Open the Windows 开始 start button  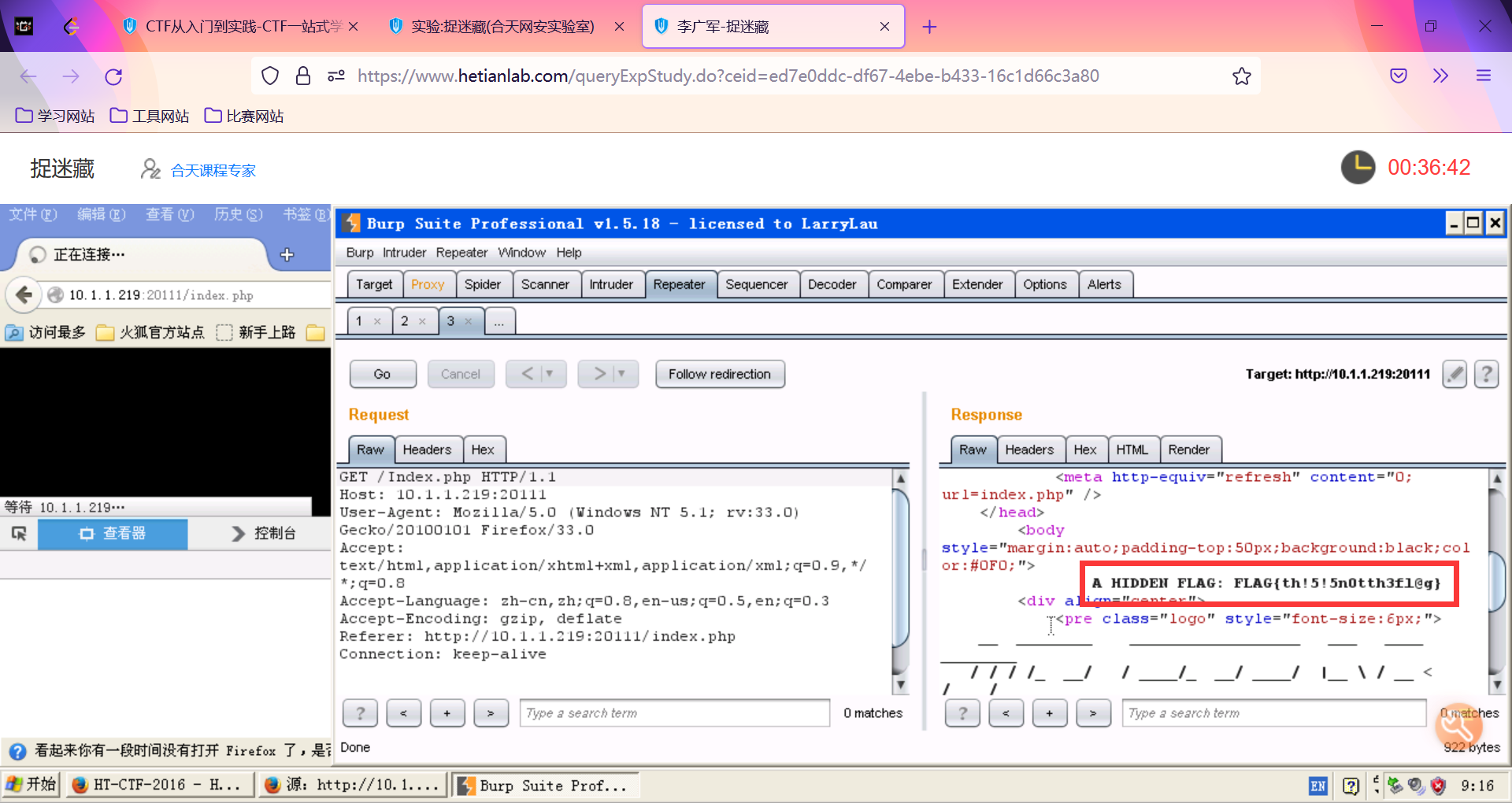31,785
